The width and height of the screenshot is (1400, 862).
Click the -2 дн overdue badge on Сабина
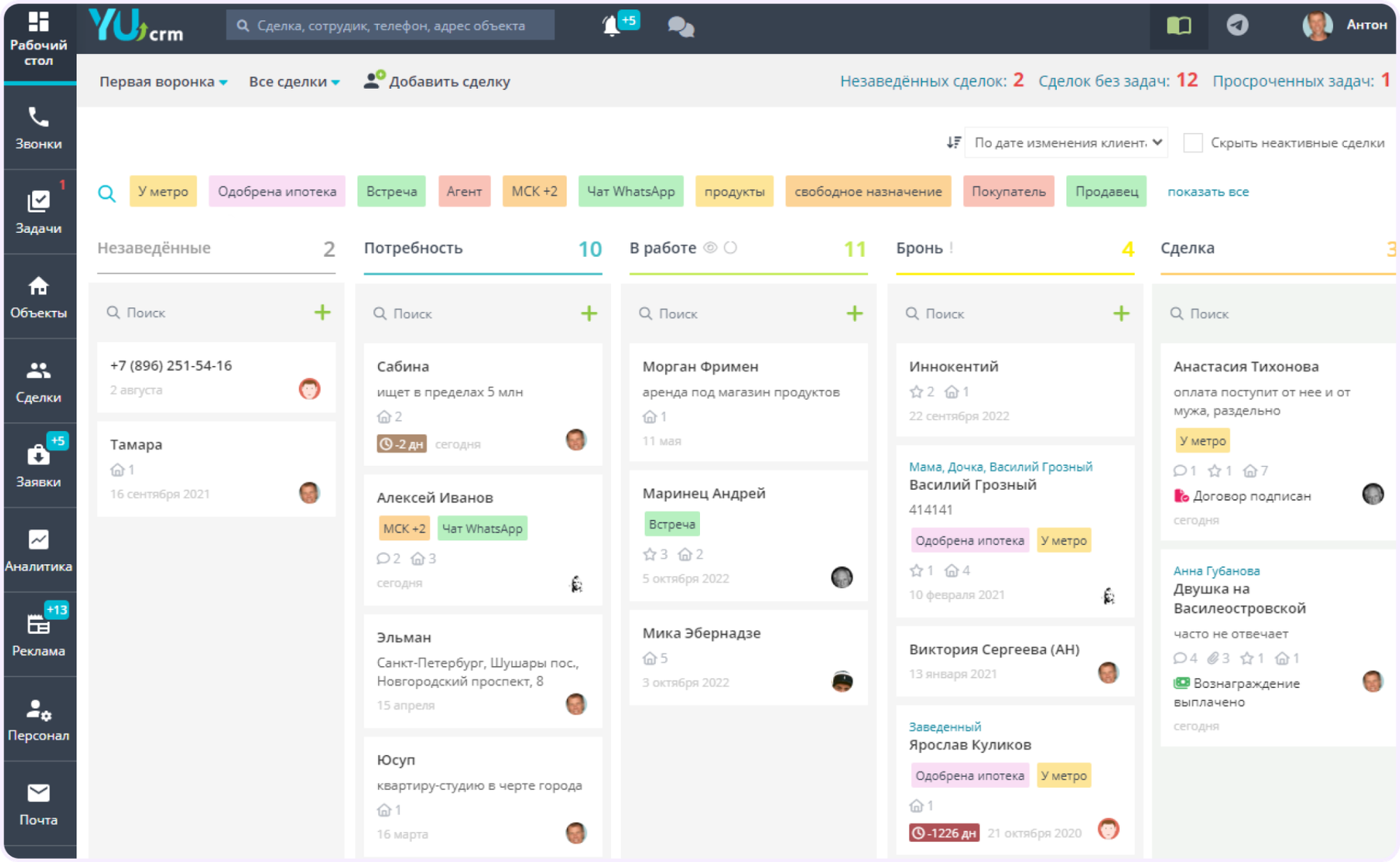click(x=401, y=444)
